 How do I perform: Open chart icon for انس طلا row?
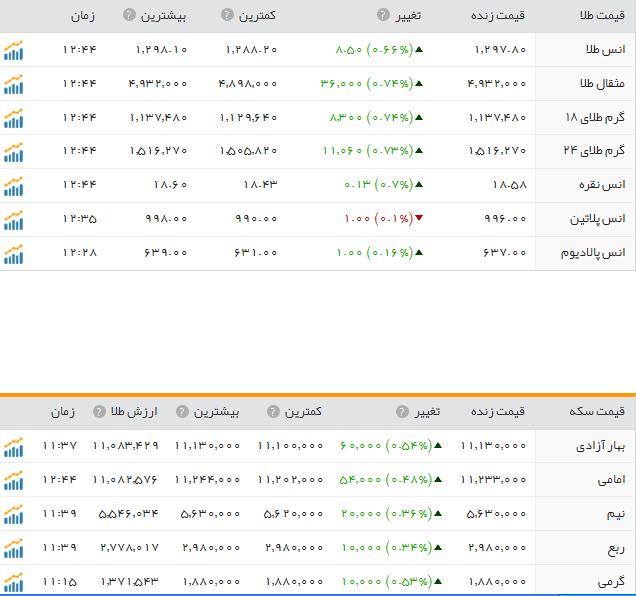(13, 50)
